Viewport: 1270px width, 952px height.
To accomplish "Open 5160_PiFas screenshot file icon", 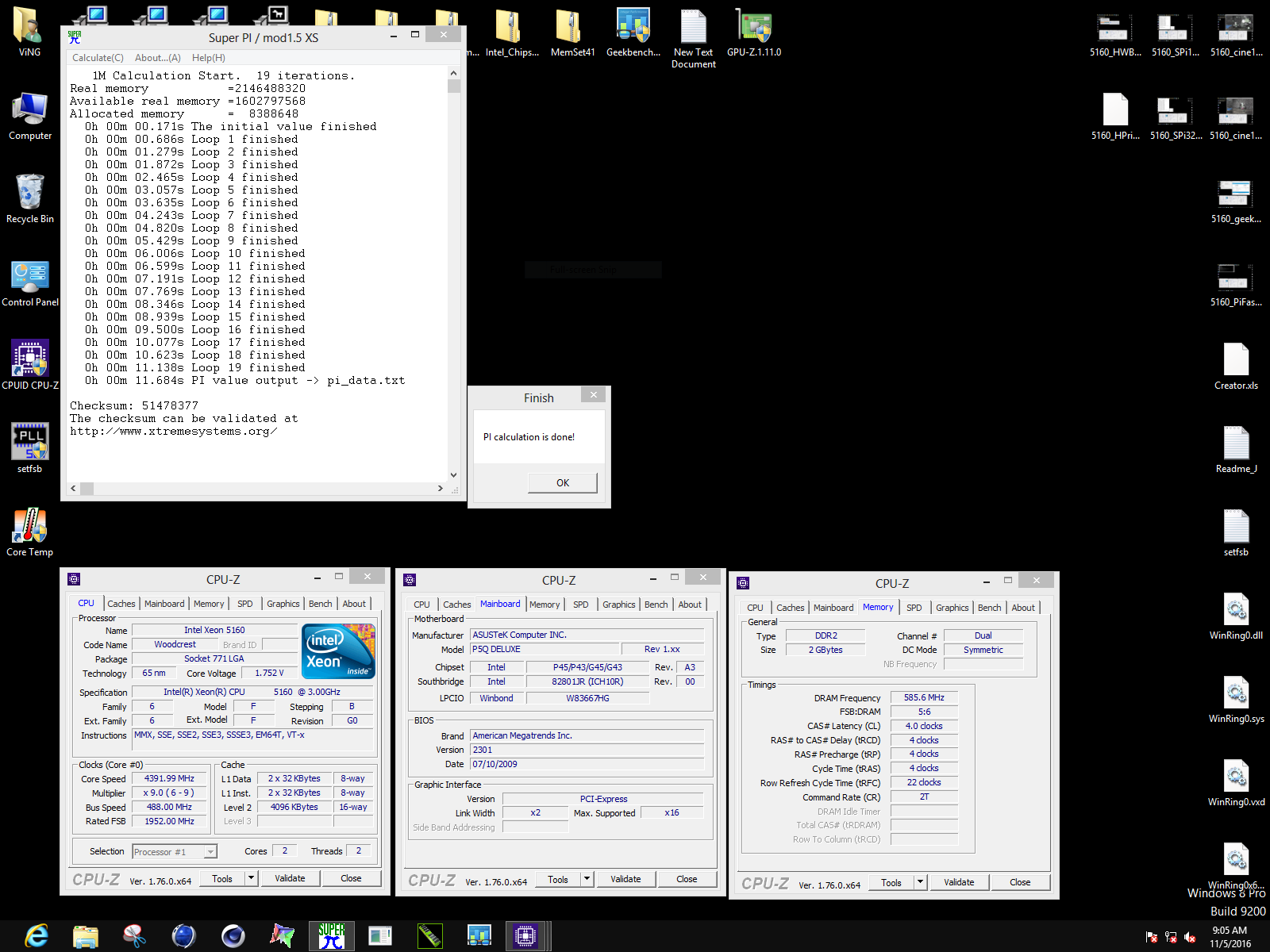I will click(1236, 284).
